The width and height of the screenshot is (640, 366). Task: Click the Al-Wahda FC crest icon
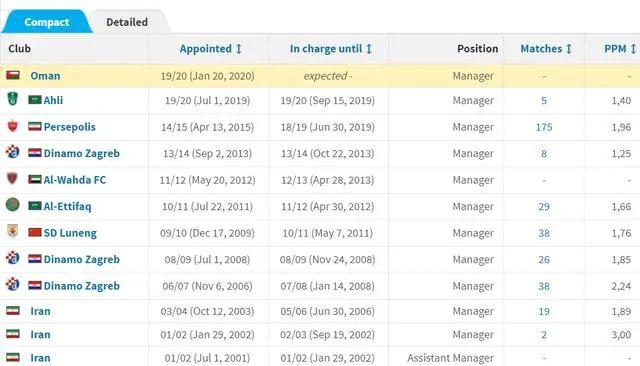(x=13, y=178)
